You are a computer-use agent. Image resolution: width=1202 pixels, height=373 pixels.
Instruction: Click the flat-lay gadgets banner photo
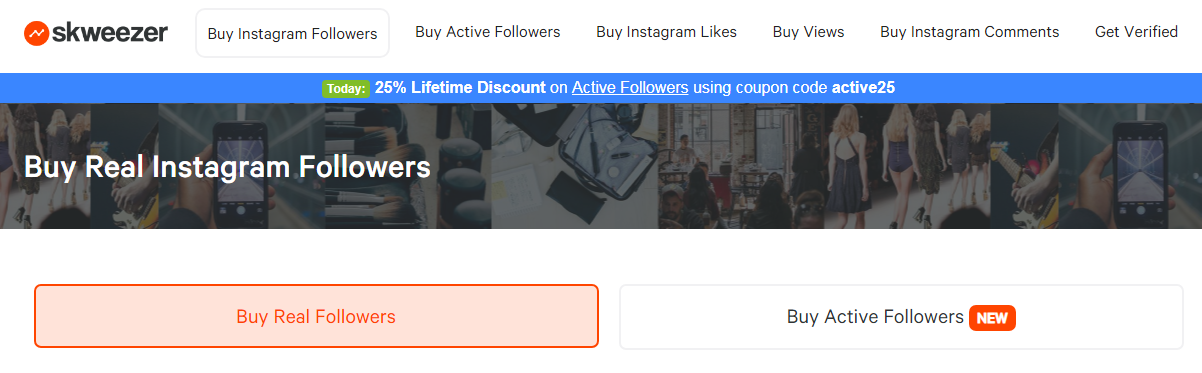coord(574,166)
